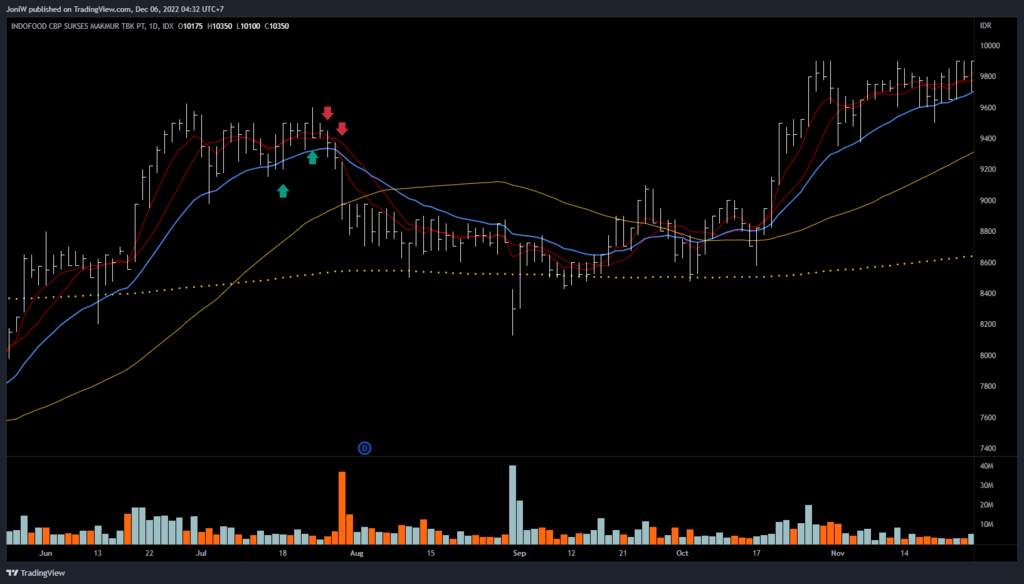Select the lower red down arrow marker
The height and width of the screenshot is (584, 1024).
(x=342, y=128)
